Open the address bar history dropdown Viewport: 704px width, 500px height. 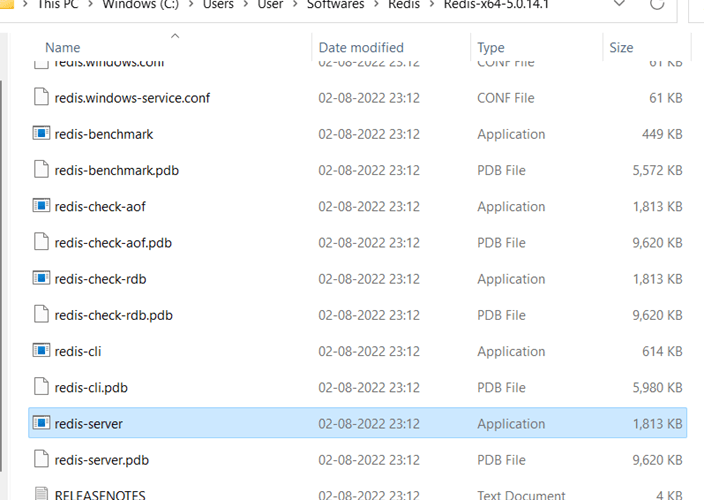(620, 4)
